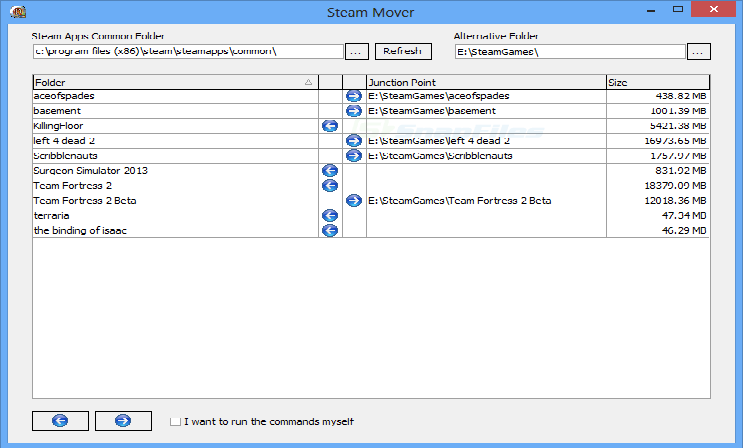Sort by the Size column header
This screenshot has width=743, height=448.
(x=658, y=82)
